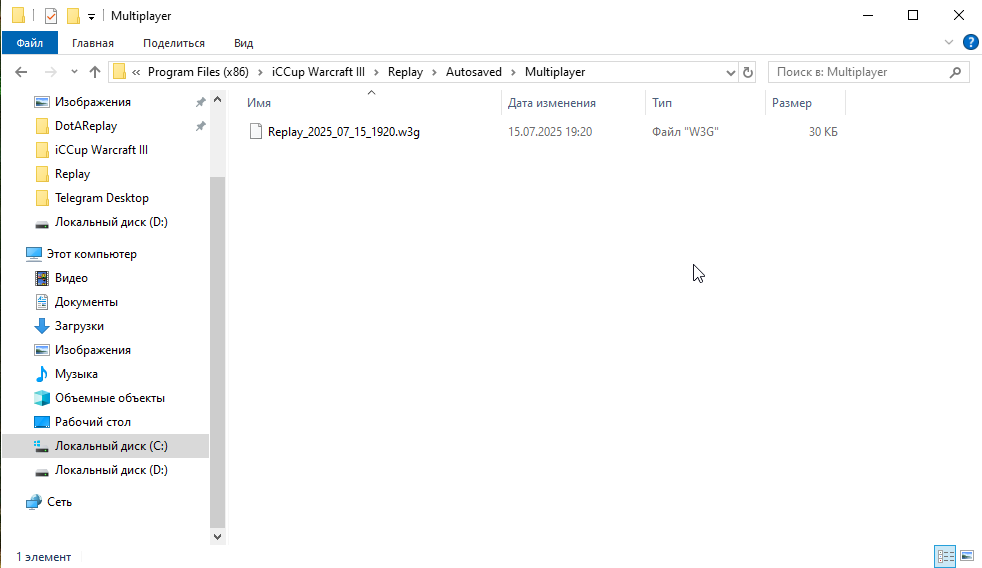Sort by Дата изменения column header

coord(572,103)
